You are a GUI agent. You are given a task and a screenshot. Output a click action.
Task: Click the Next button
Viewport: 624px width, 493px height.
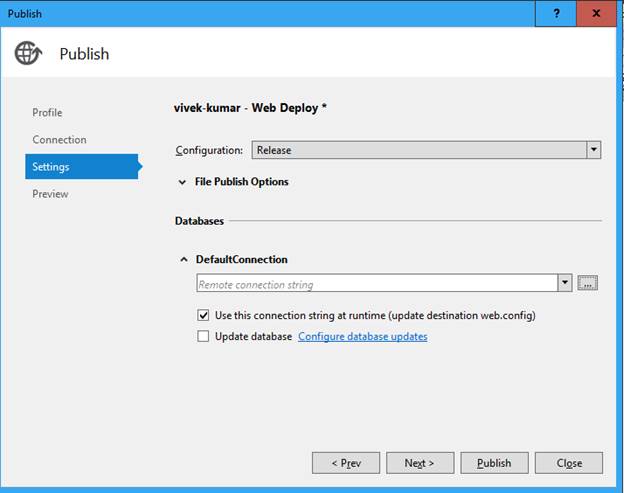(420, 463)
